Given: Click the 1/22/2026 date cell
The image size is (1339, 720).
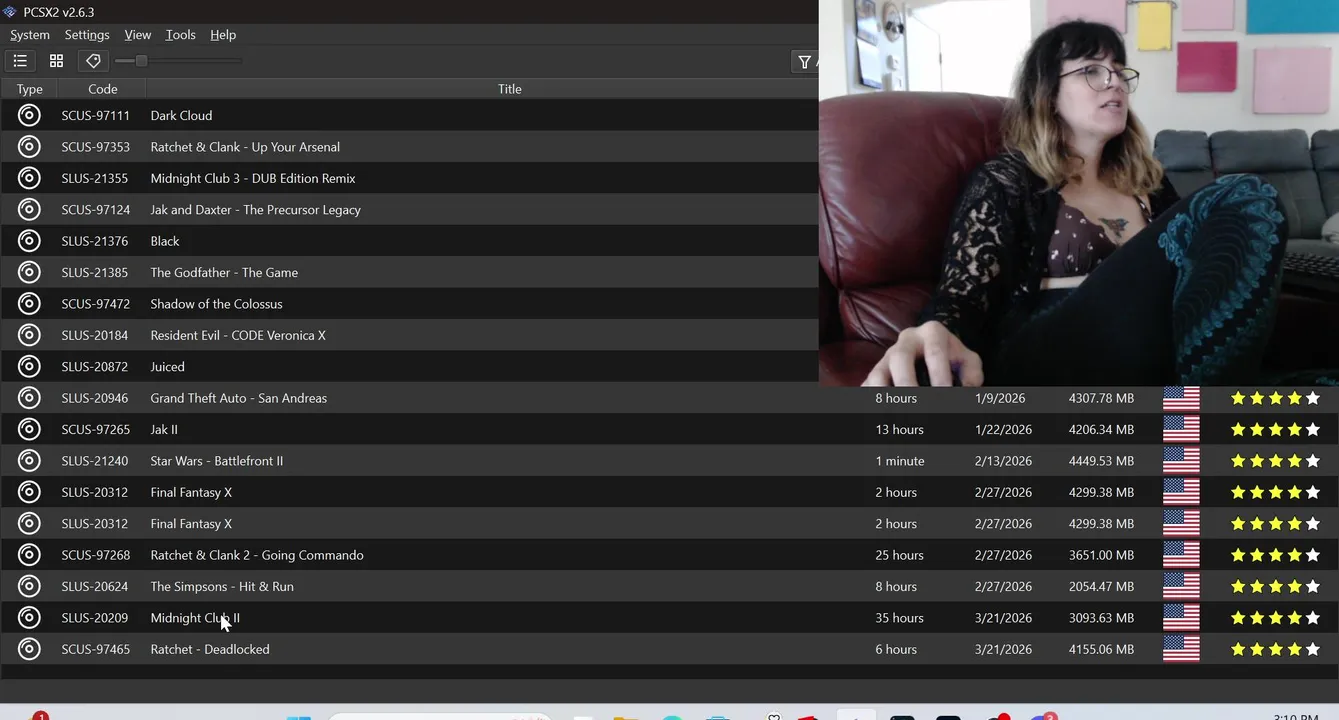Looking at the screenshot, I should pos(1003,429).
